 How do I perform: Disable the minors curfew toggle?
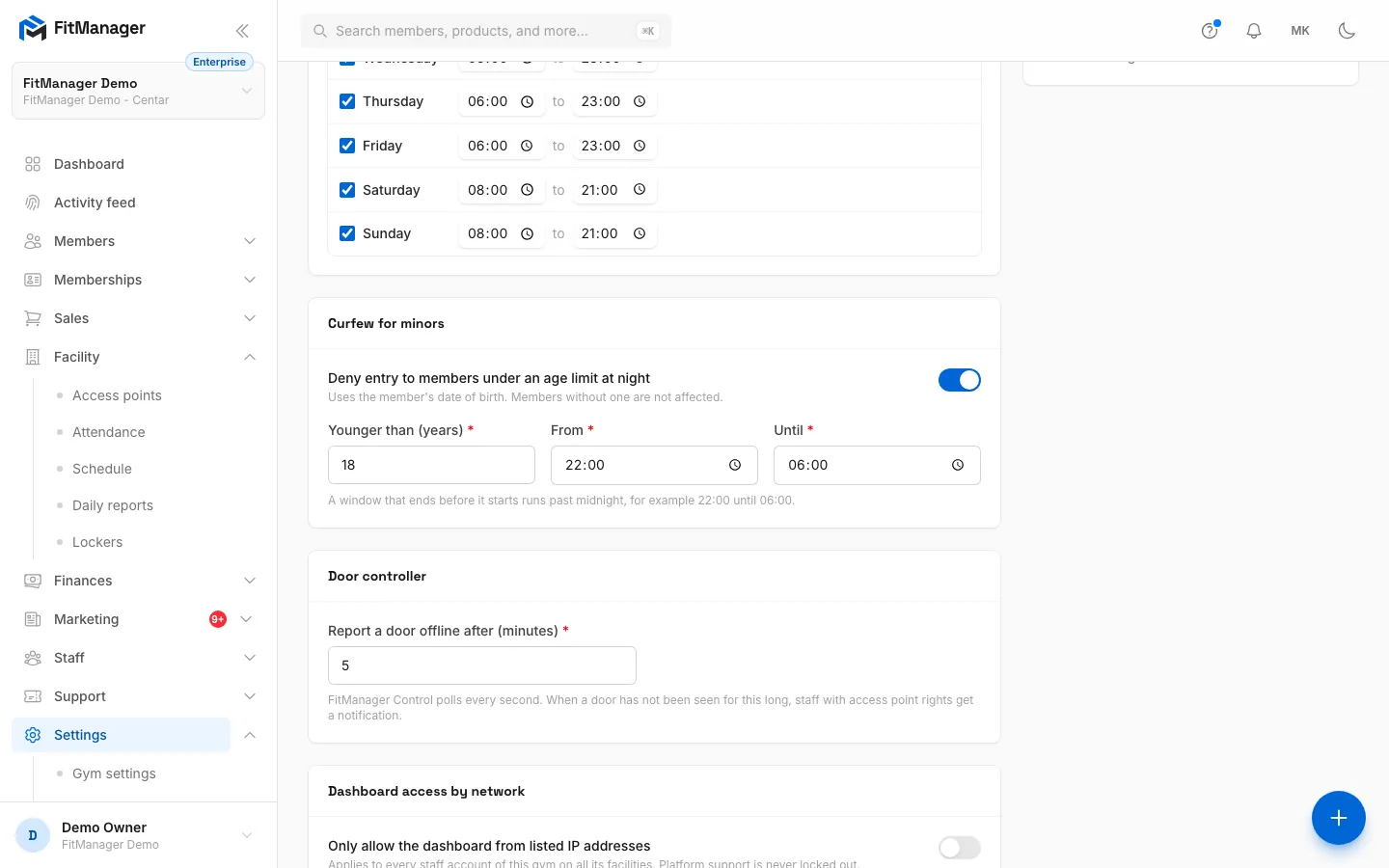pyautogui.click(x=960, y=380)
